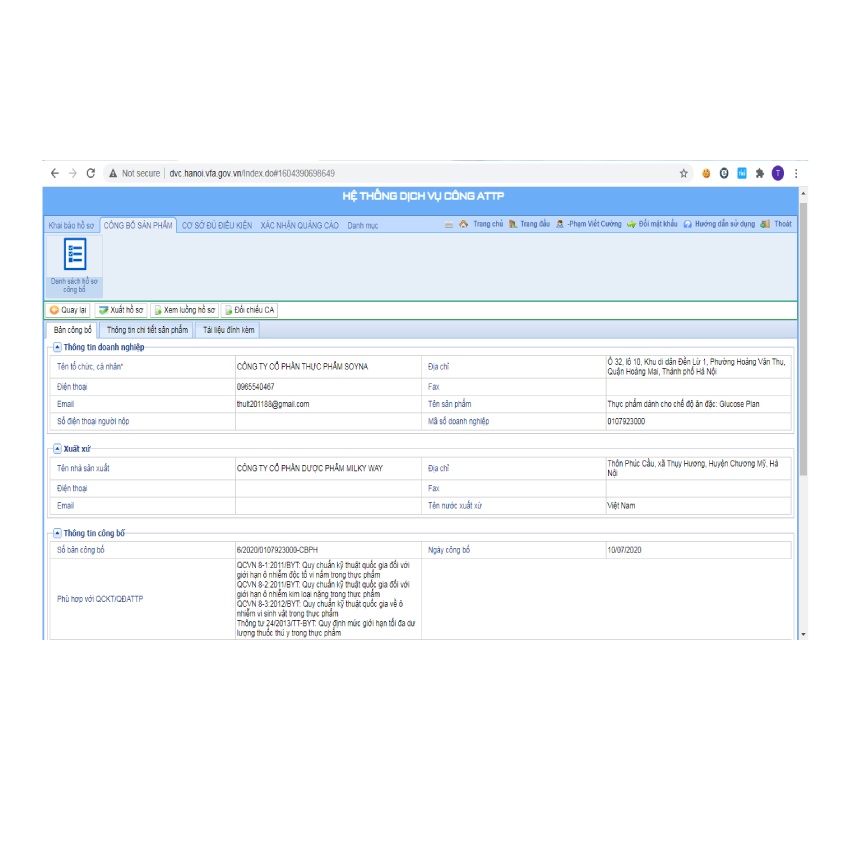The image size is (842, 842).
Task: Reload the page in browser
Action: click(x=91, y=173)
